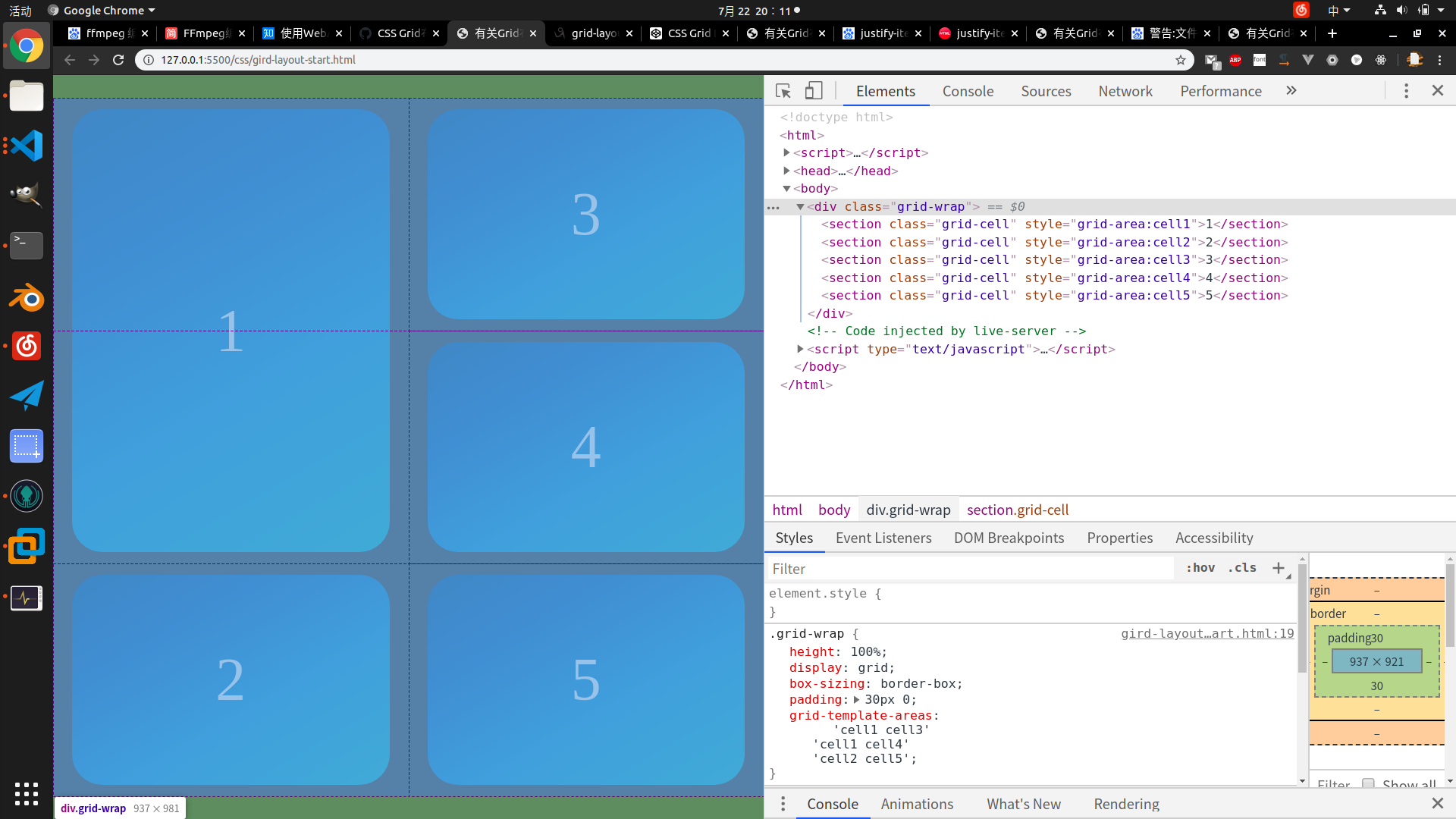Screen dimensions: 1456x819
Task: Open Telegram from dock
Action: click(x=27, y=396)
